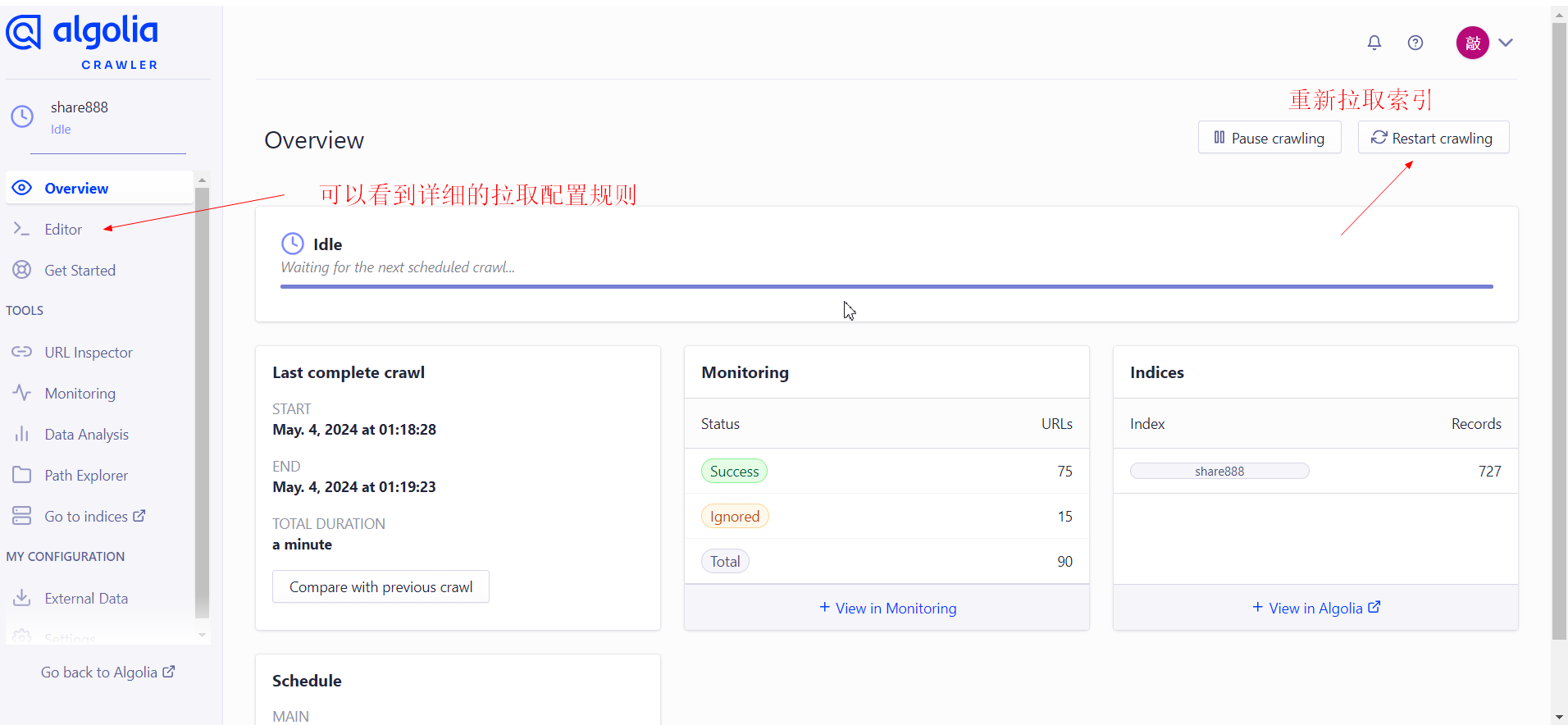Open the notifications bell

click(1374, 43)
